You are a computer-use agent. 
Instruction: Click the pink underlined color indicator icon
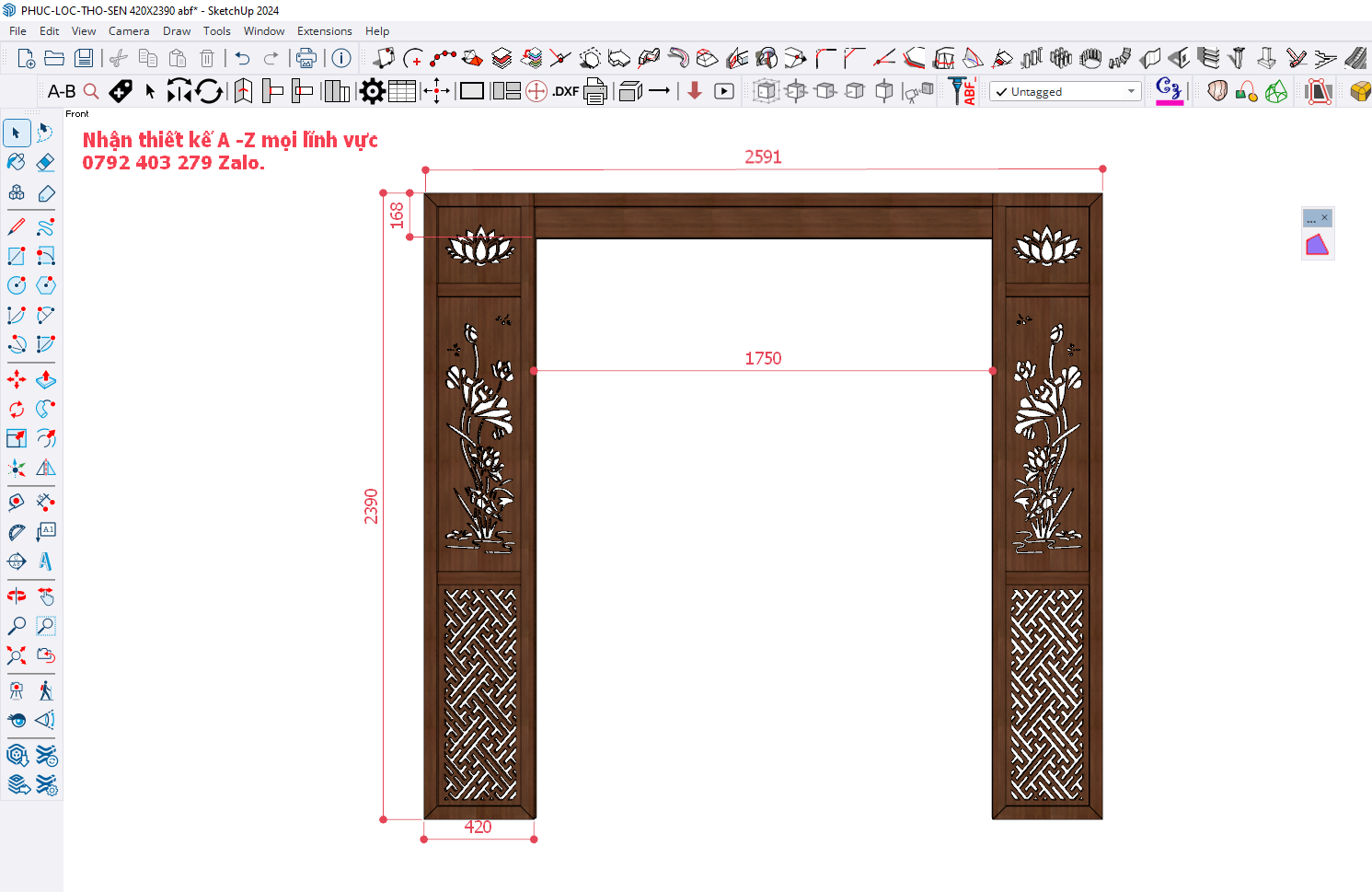click(1169, 91)
